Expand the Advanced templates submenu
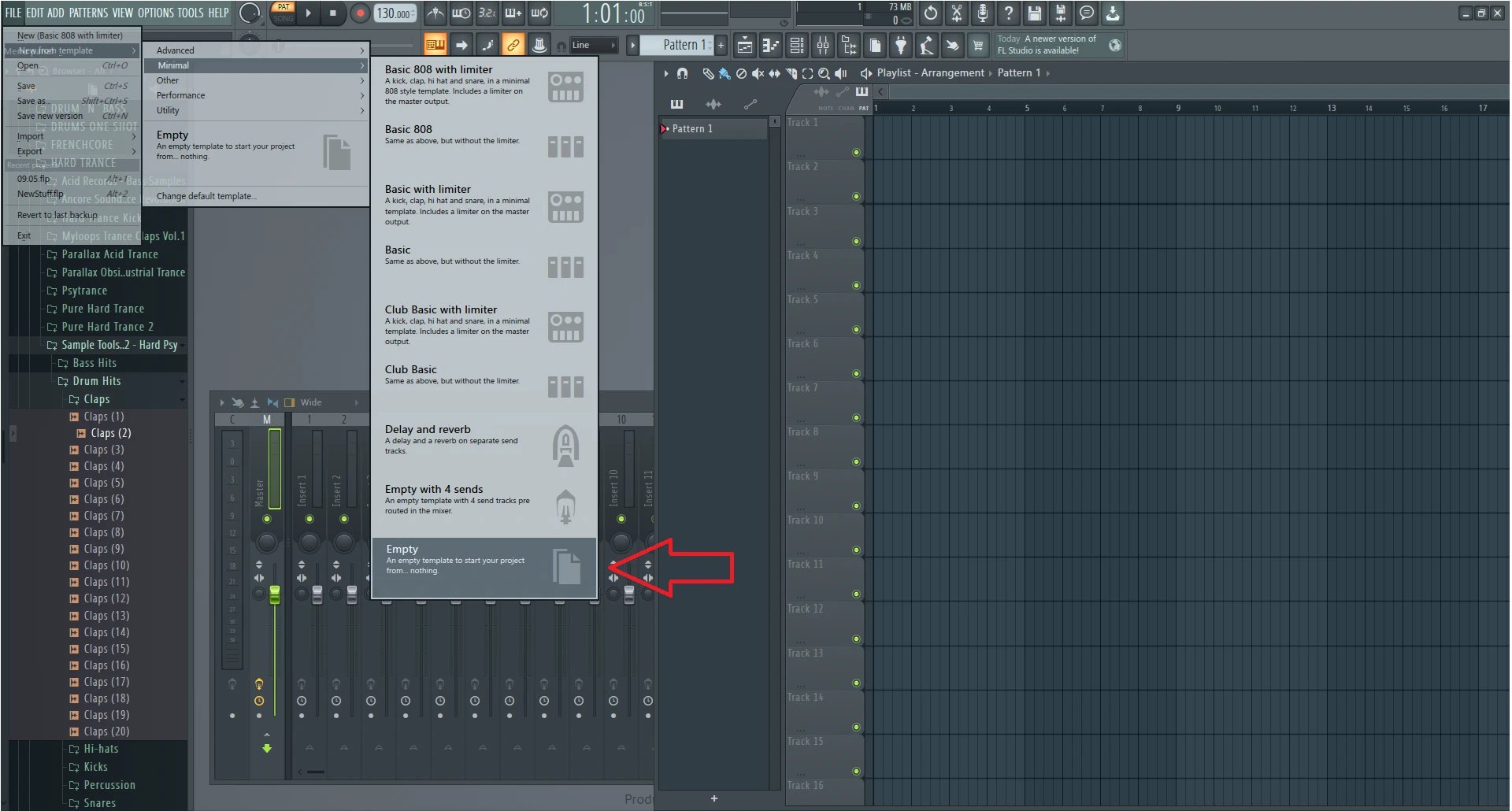 pyautogui.click(x=257, y=50)
